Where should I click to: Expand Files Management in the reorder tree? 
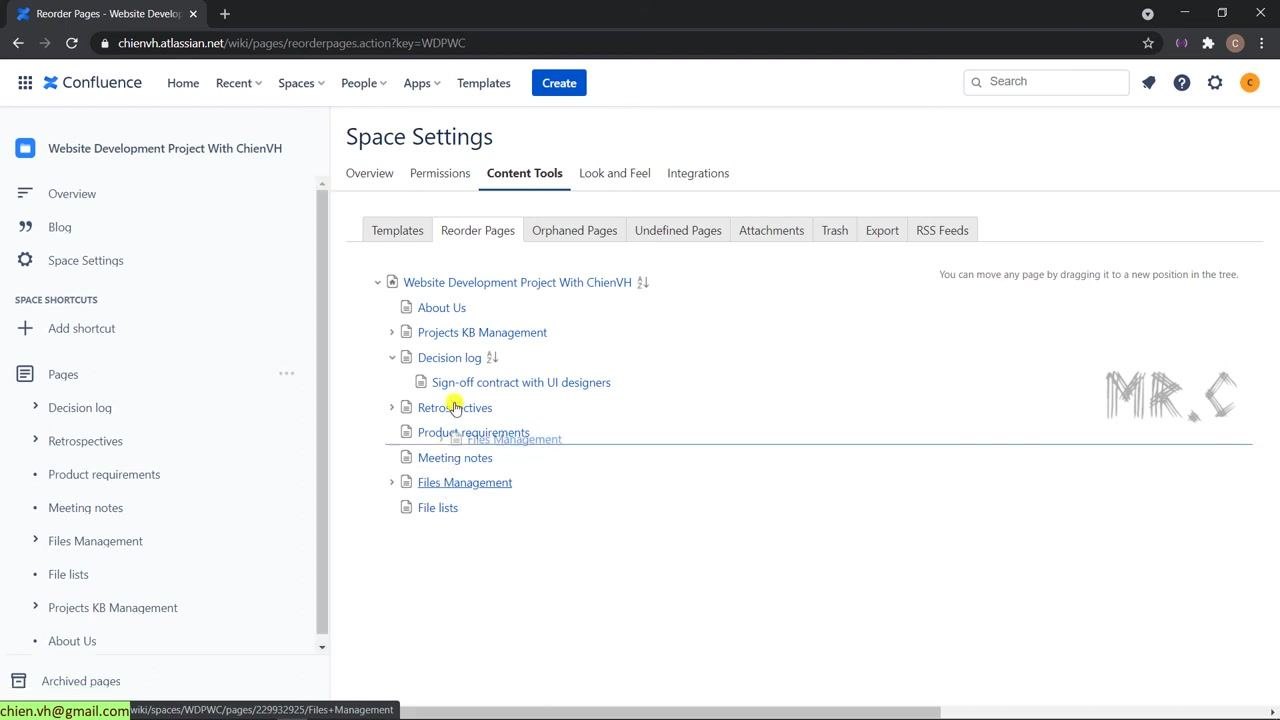click(x=392, y=482)
